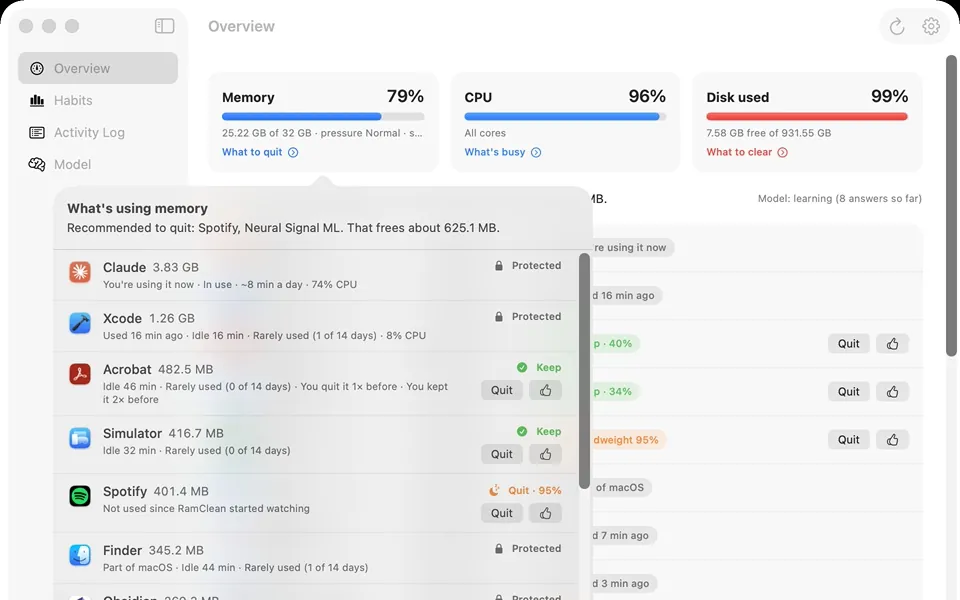
Task: Open Habits in the sidebar
Action: point(98,100)
